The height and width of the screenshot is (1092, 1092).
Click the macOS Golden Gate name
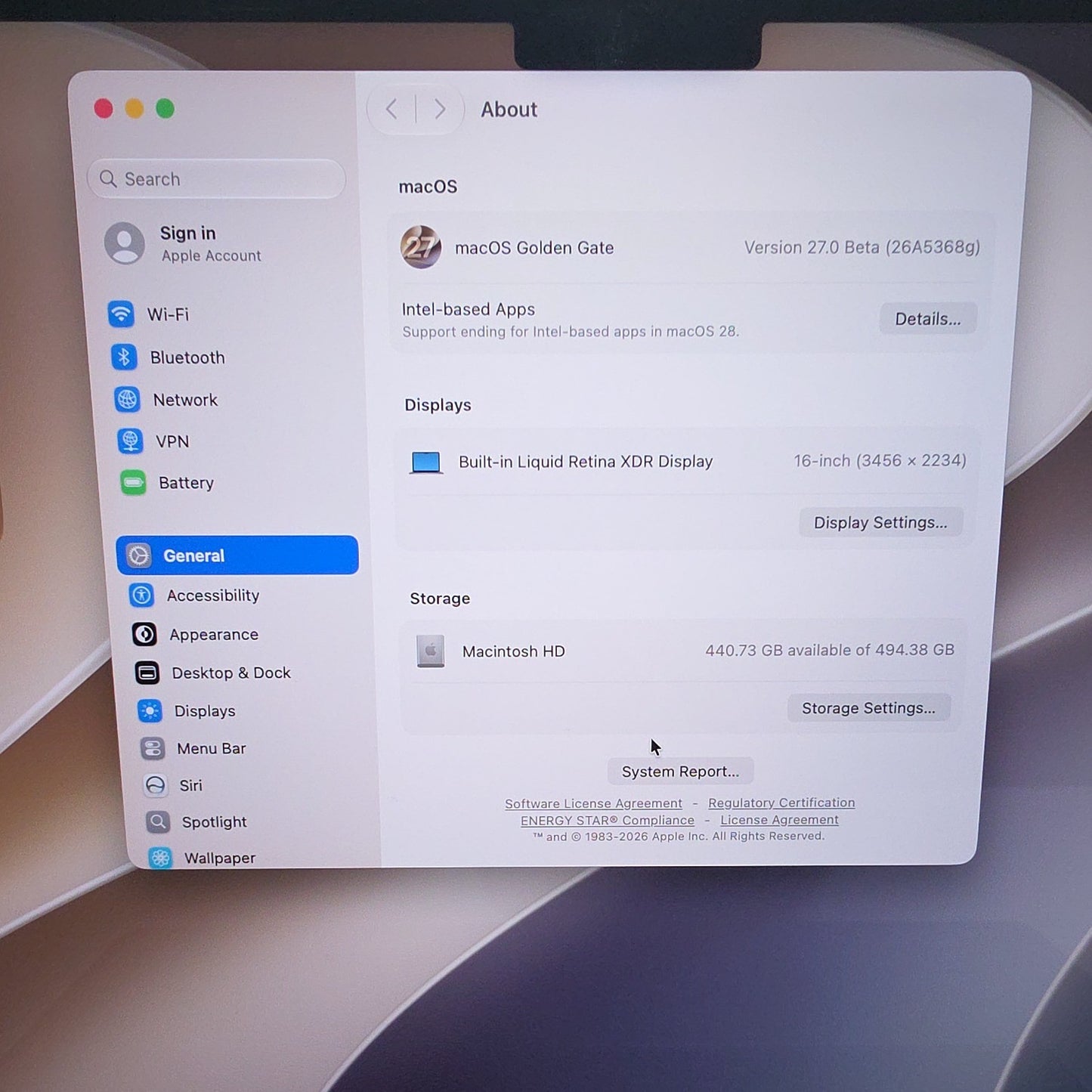pyautogui.click(x=534, y=248)
